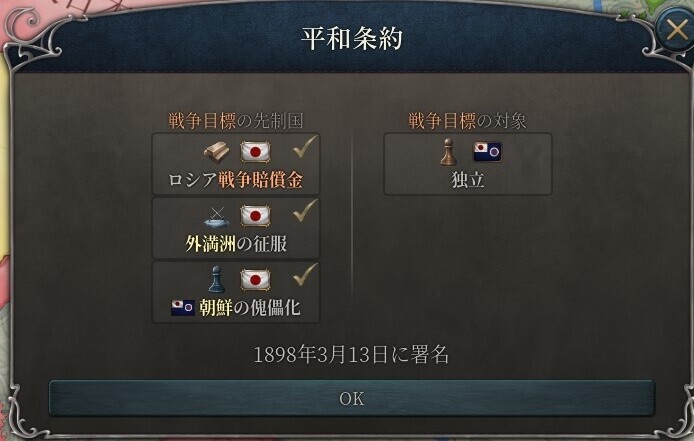Click the gold bars war reparations icon
This screenshot has height=441, width=694.
coord(217,152)
